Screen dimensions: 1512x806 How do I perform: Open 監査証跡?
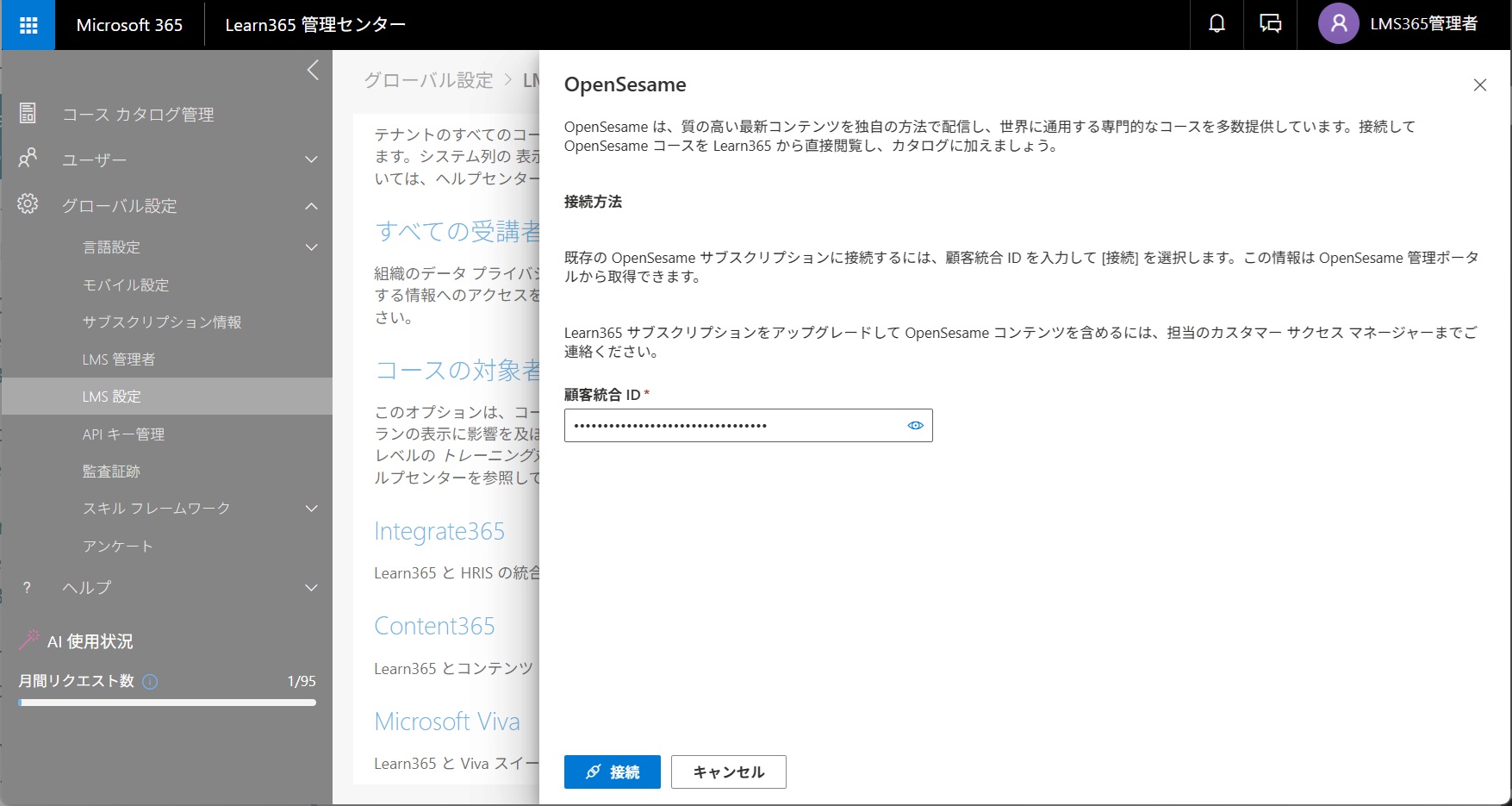[x=111, y=472]
